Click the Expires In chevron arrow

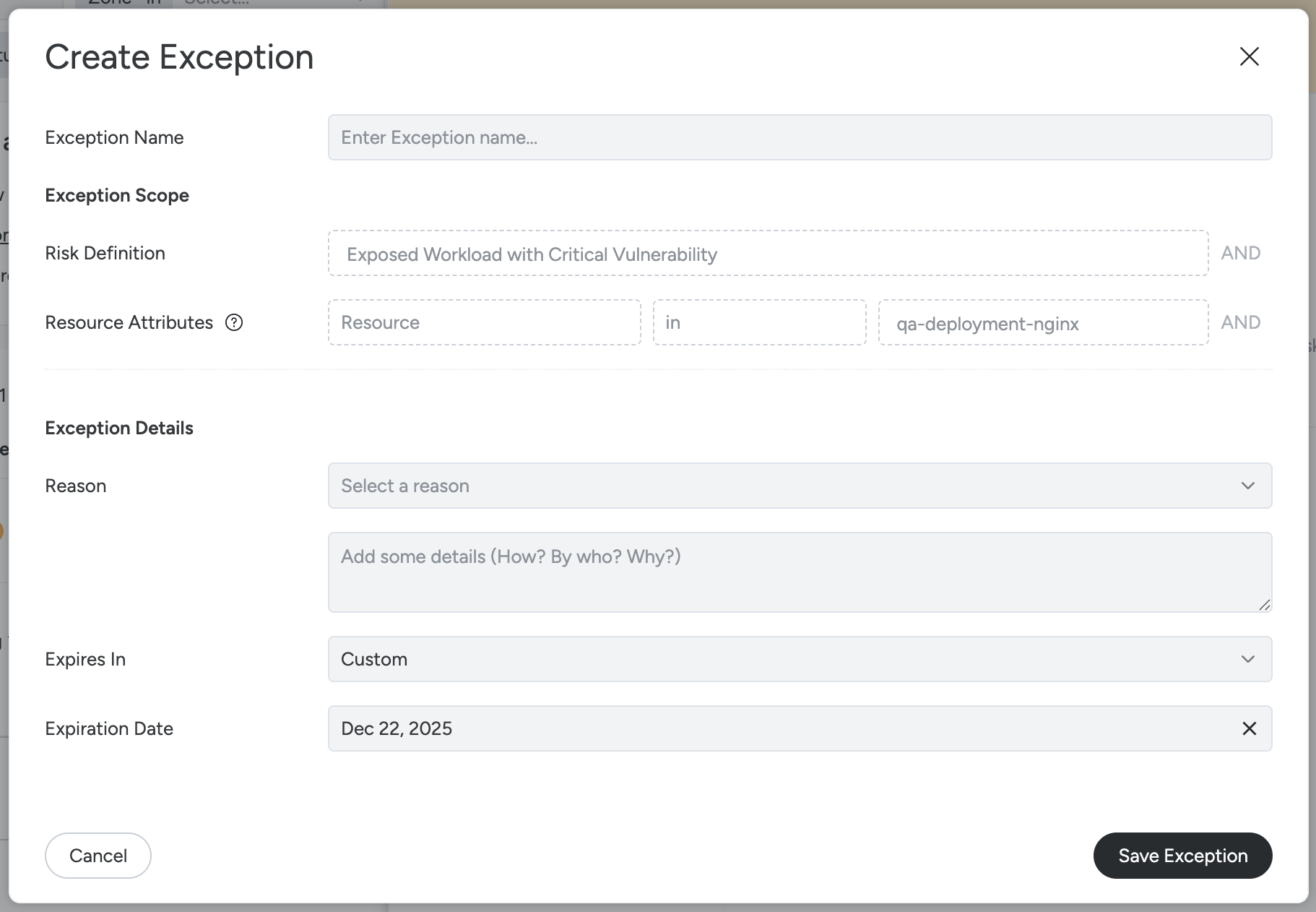tap(1247, 659)
